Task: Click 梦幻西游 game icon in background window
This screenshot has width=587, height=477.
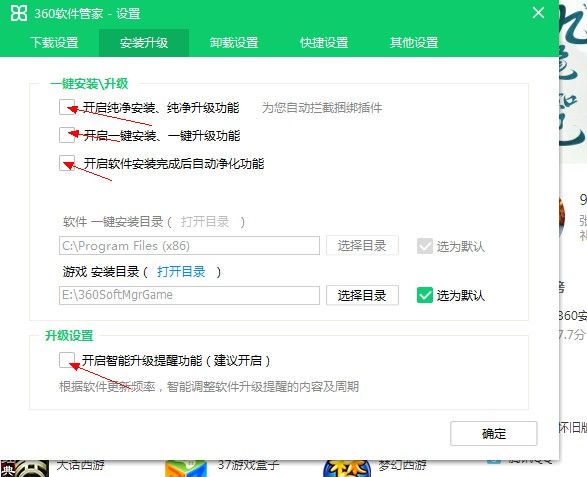Action: pos(347,469)
